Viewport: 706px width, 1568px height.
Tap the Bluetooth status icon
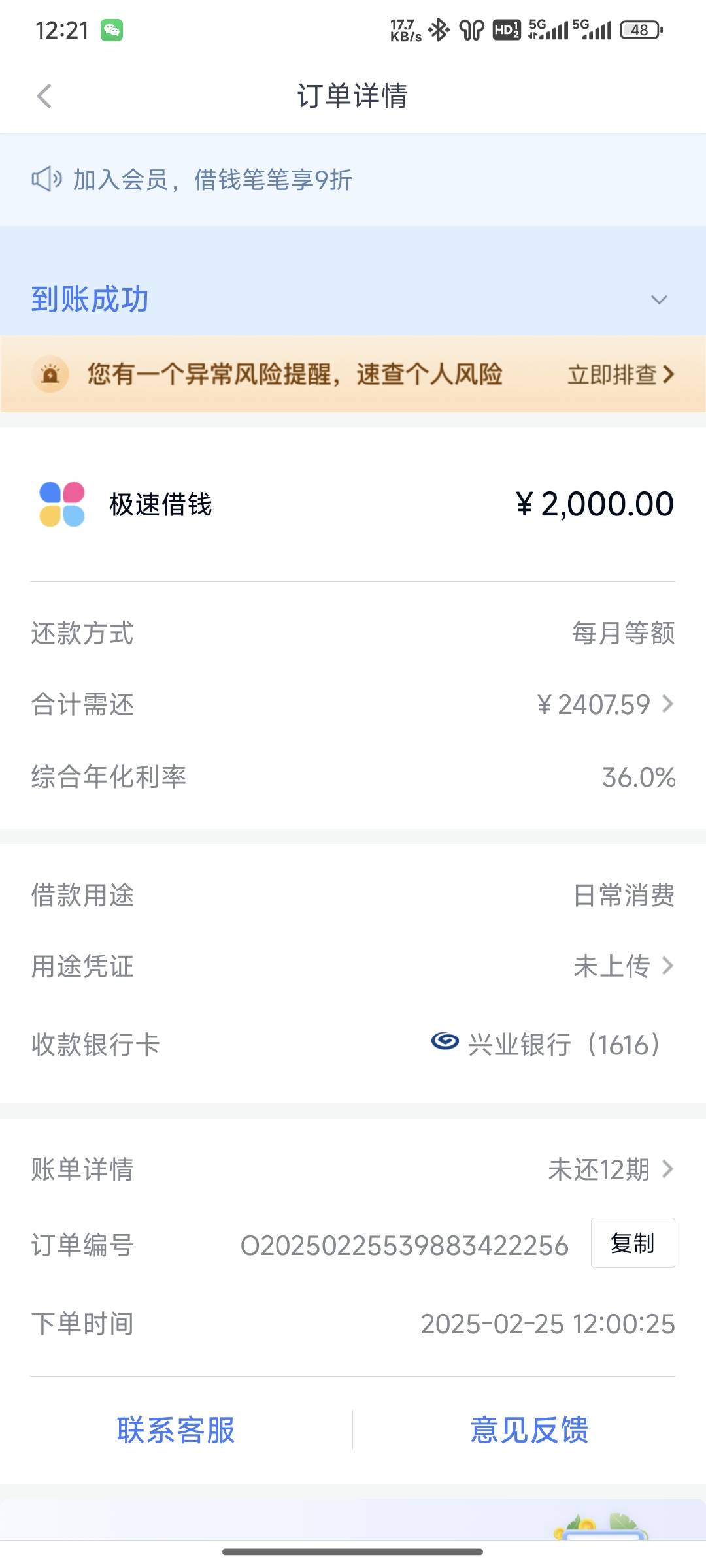439,30
